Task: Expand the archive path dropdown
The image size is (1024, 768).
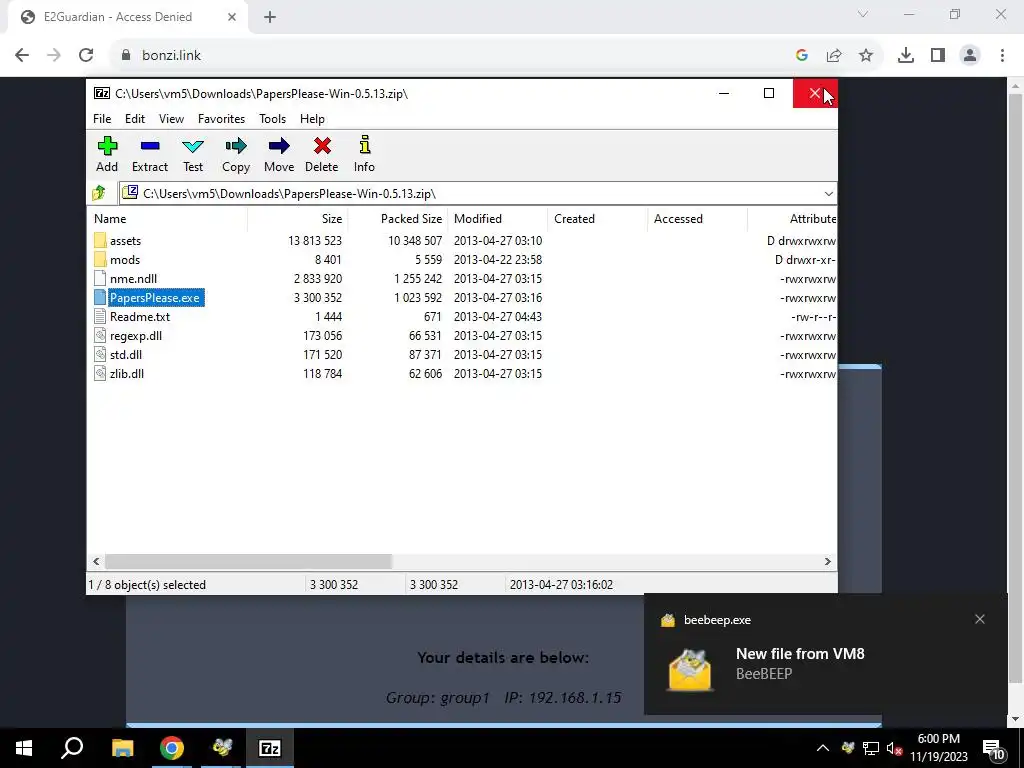Action: point(828,193)
